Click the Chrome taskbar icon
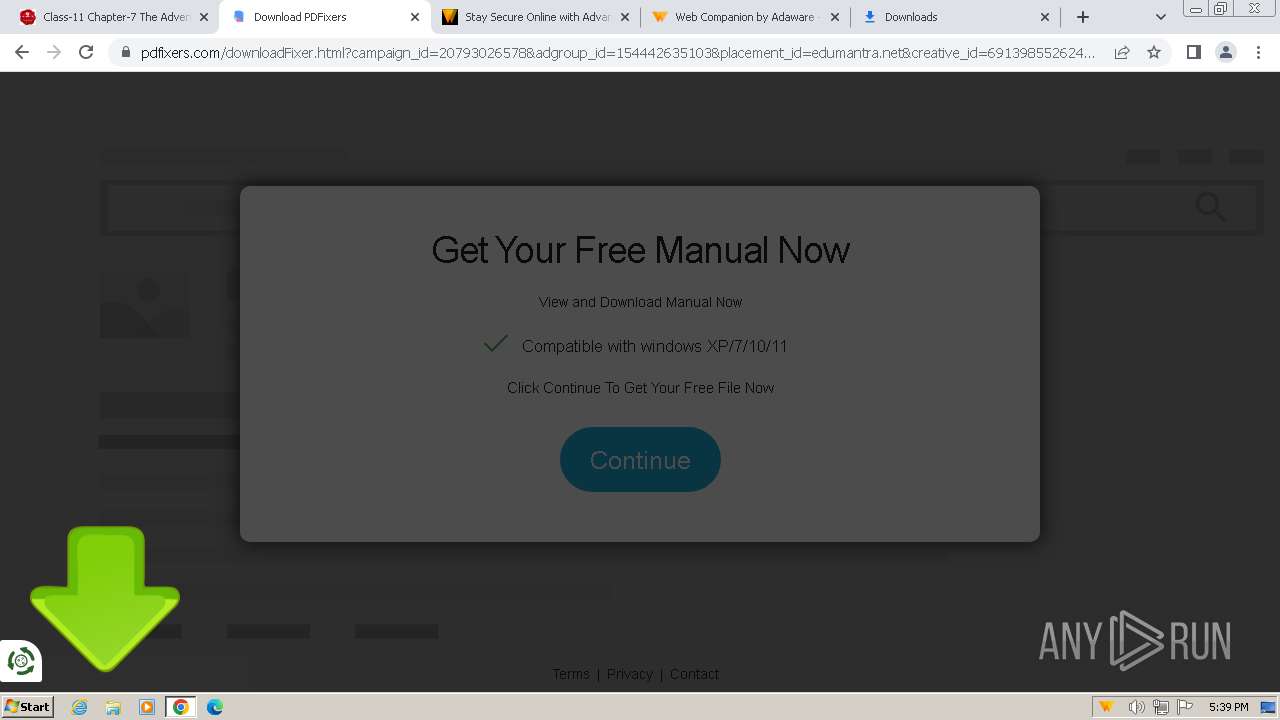Image resolution: width=1280 pixels, height=720 pixels. [181, 707]
